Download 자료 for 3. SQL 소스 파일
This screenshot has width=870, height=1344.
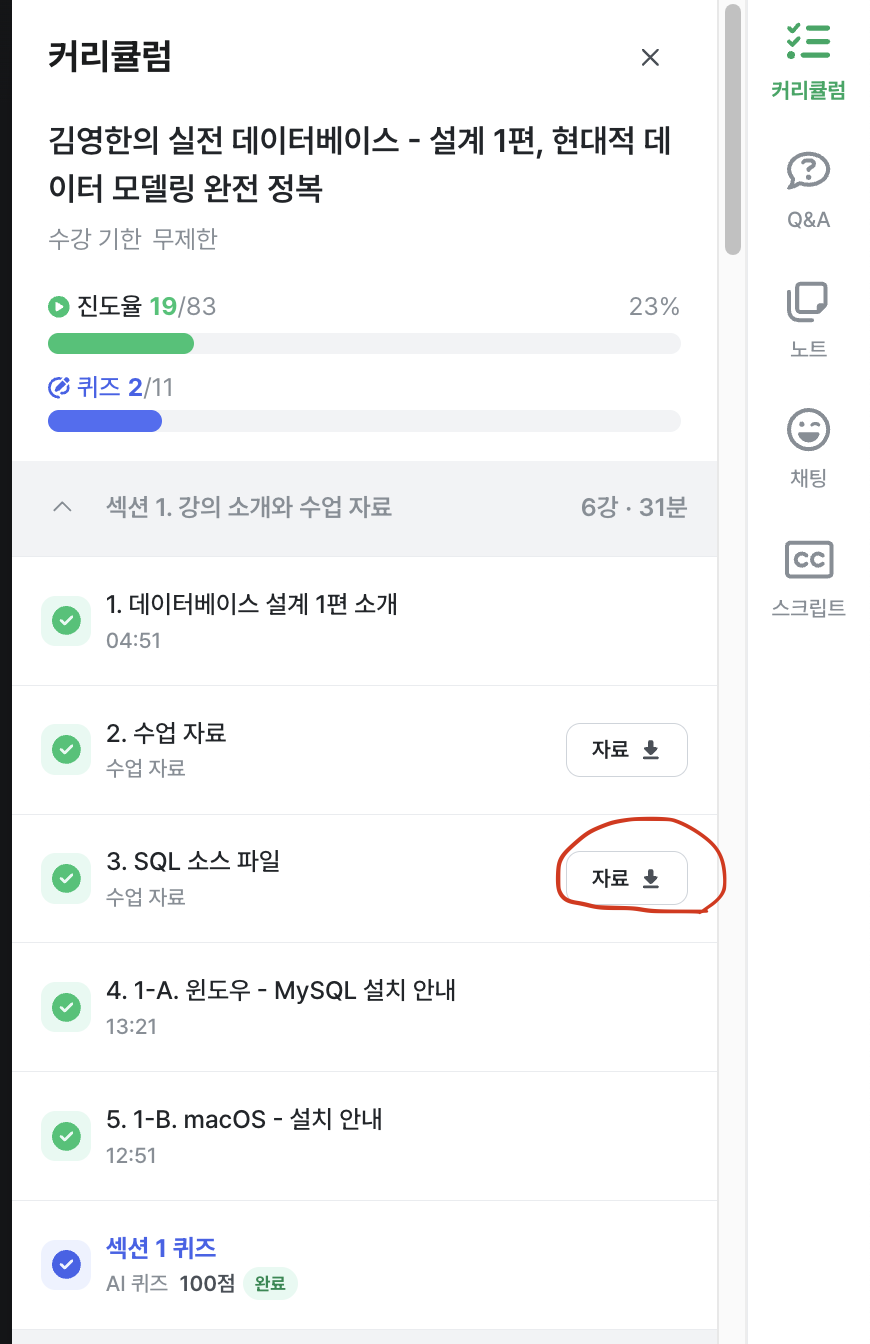coord(626,878)
